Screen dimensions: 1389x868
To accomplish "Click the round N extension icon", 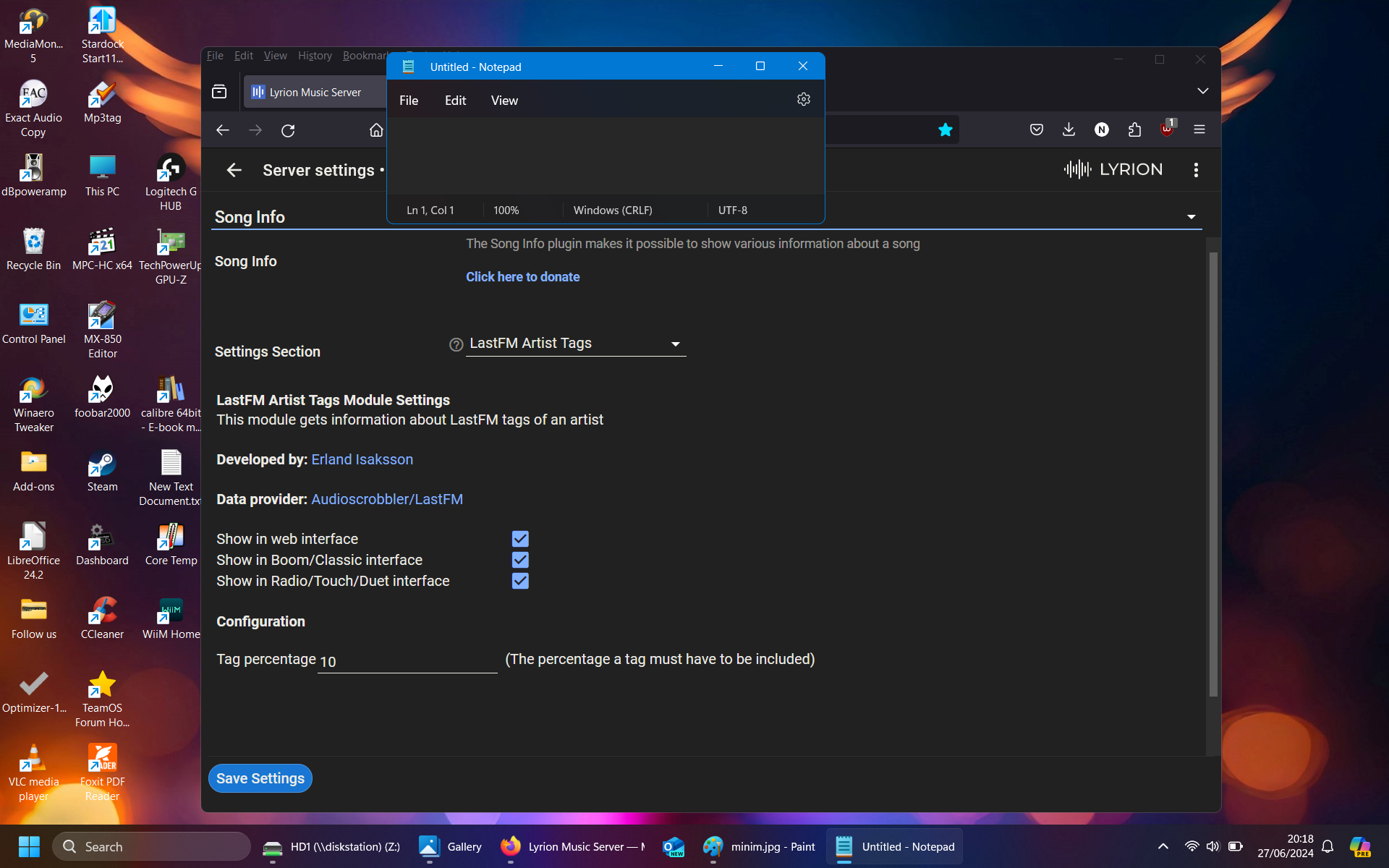I will click(1101, 129).
